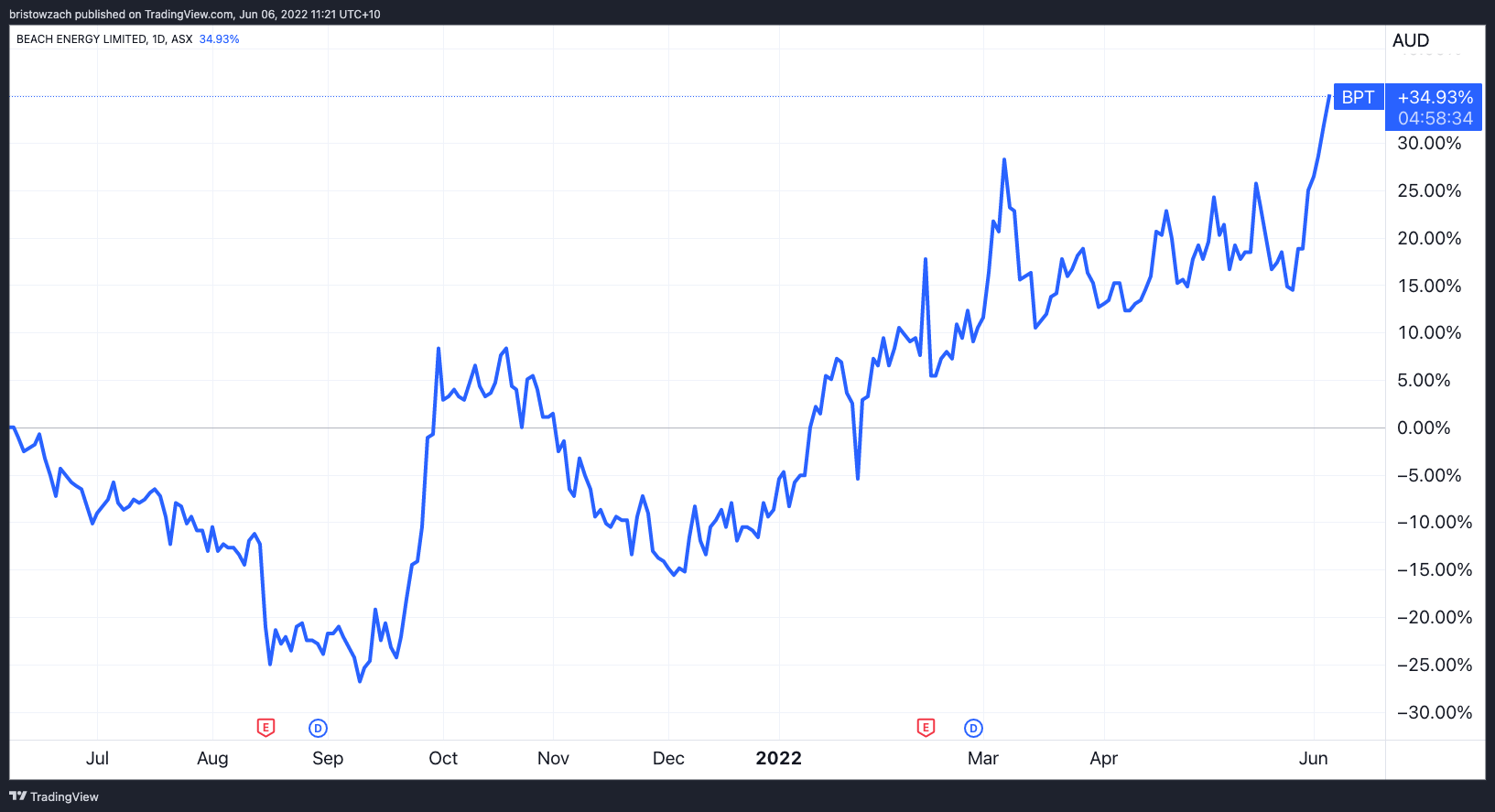Click the 04:58:34 countdown timer

point(1435,118)
